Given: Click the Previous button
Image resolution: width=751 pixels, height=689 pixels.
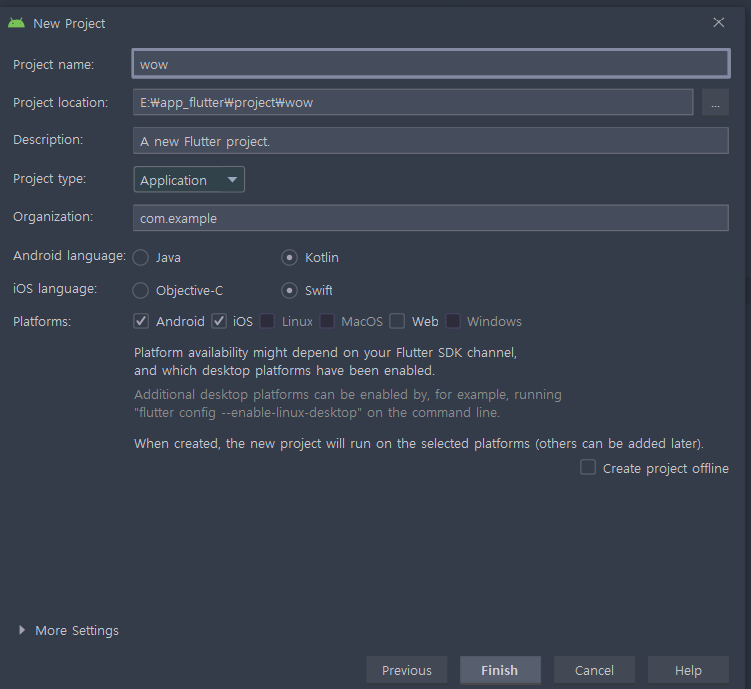Looking at the screenshot, I should point(407,670).
